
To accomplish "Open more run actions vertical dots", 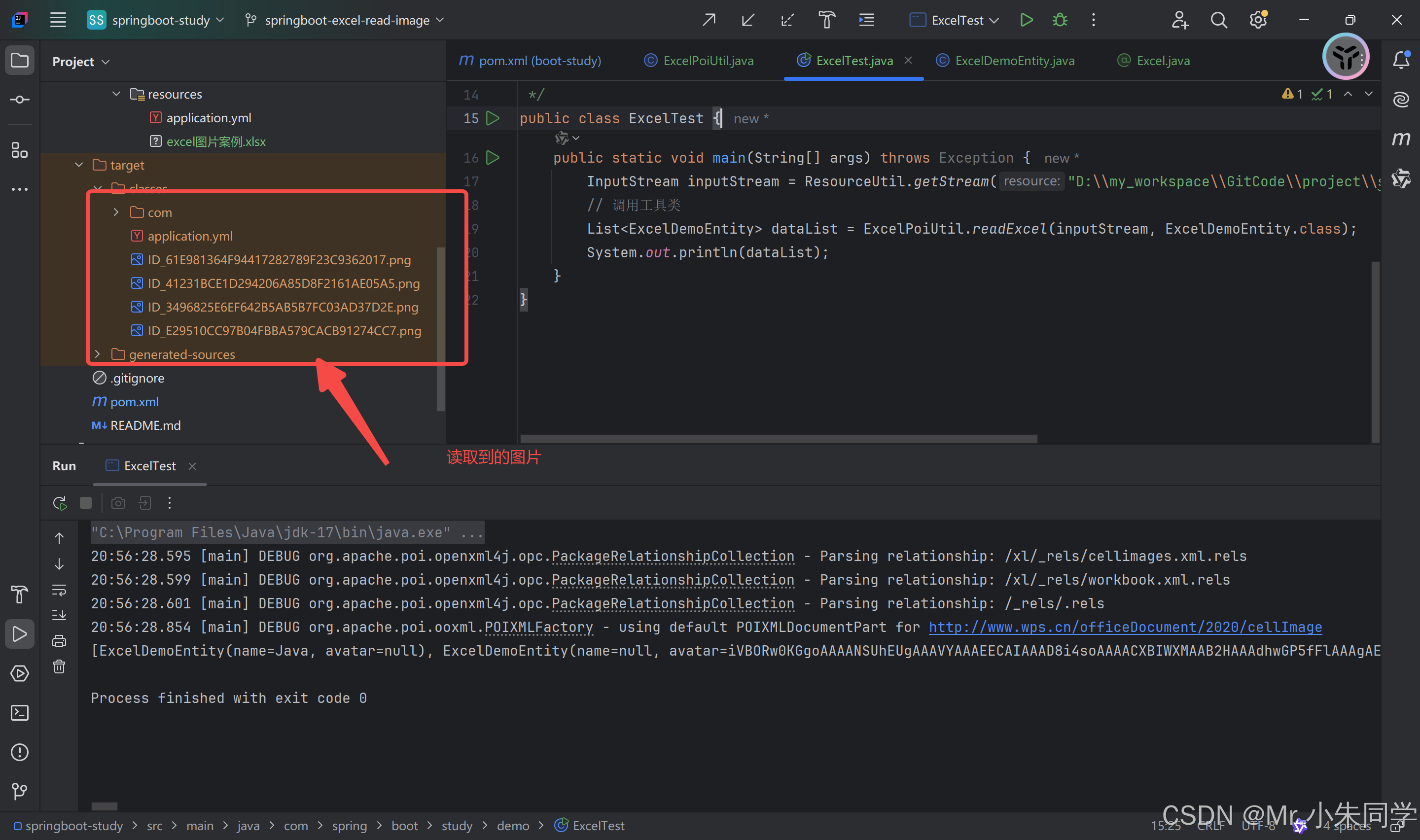I will [1094, 20].
